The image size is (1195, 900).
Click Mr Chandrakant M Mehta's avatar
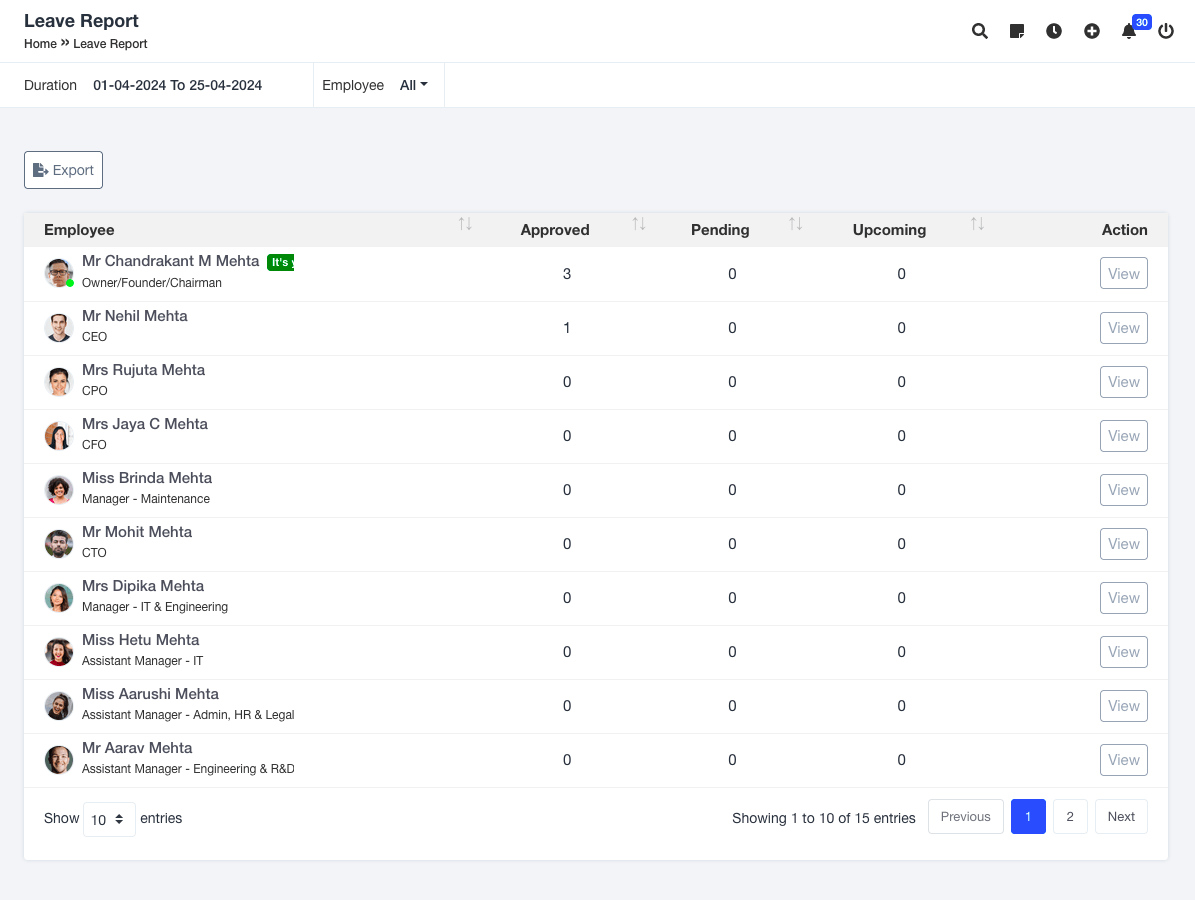pos(59,273)
